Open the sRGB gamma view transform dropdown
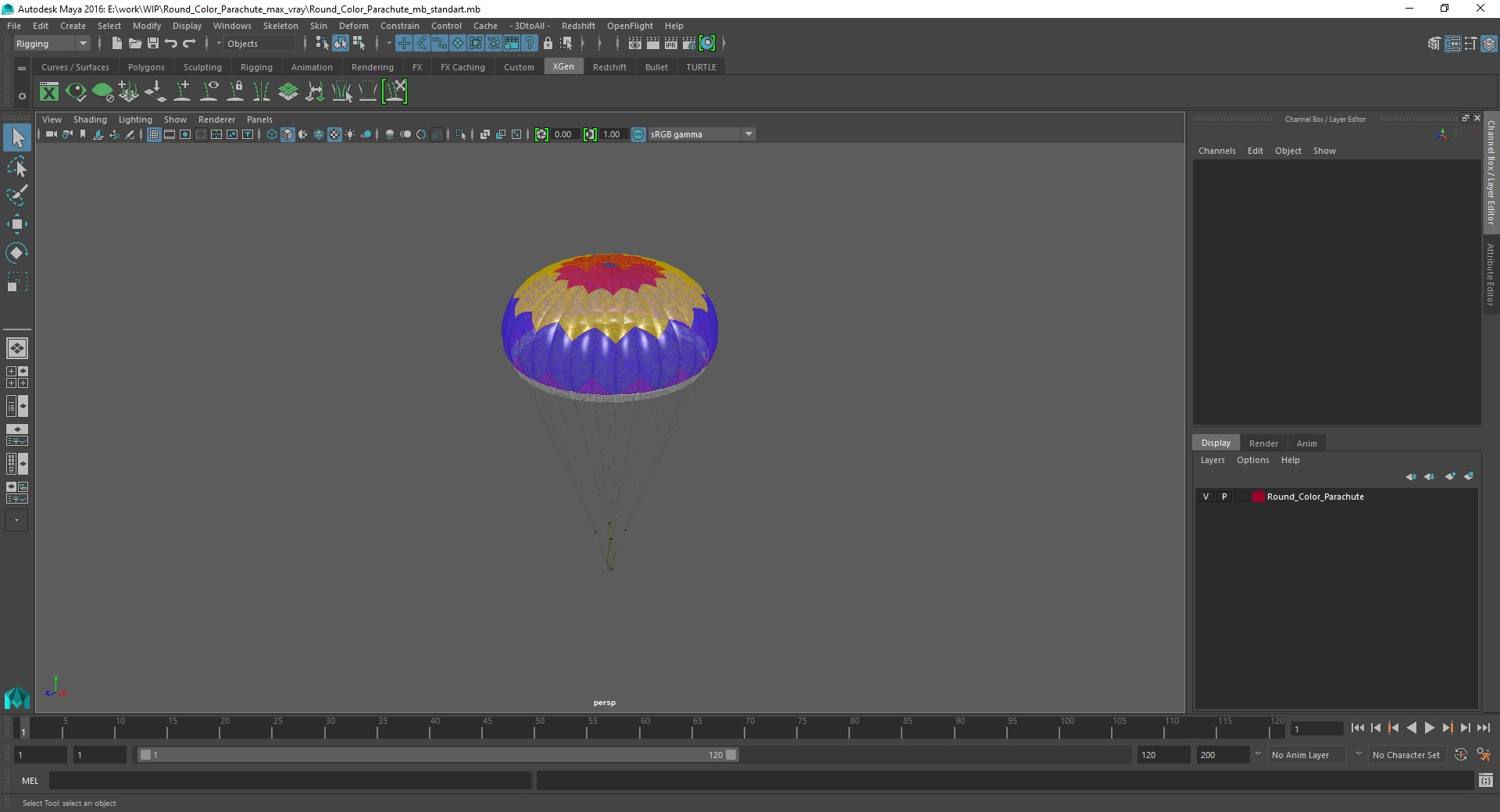The height and width of the screenshot is (812, 1500). coord(702,134)
